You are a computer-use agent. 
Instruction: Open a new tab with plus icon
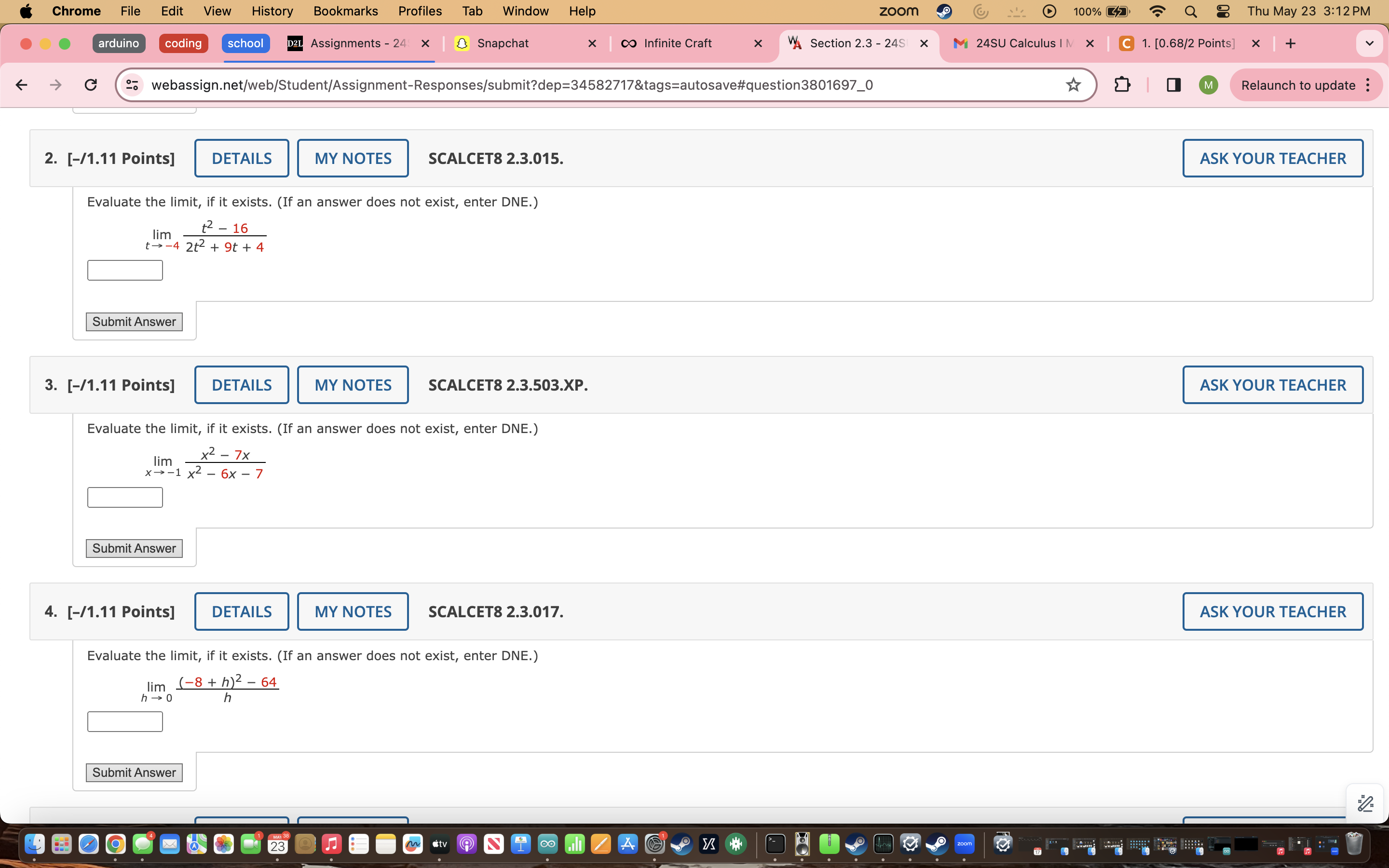pyautogui.click(x=1290, y=43)
